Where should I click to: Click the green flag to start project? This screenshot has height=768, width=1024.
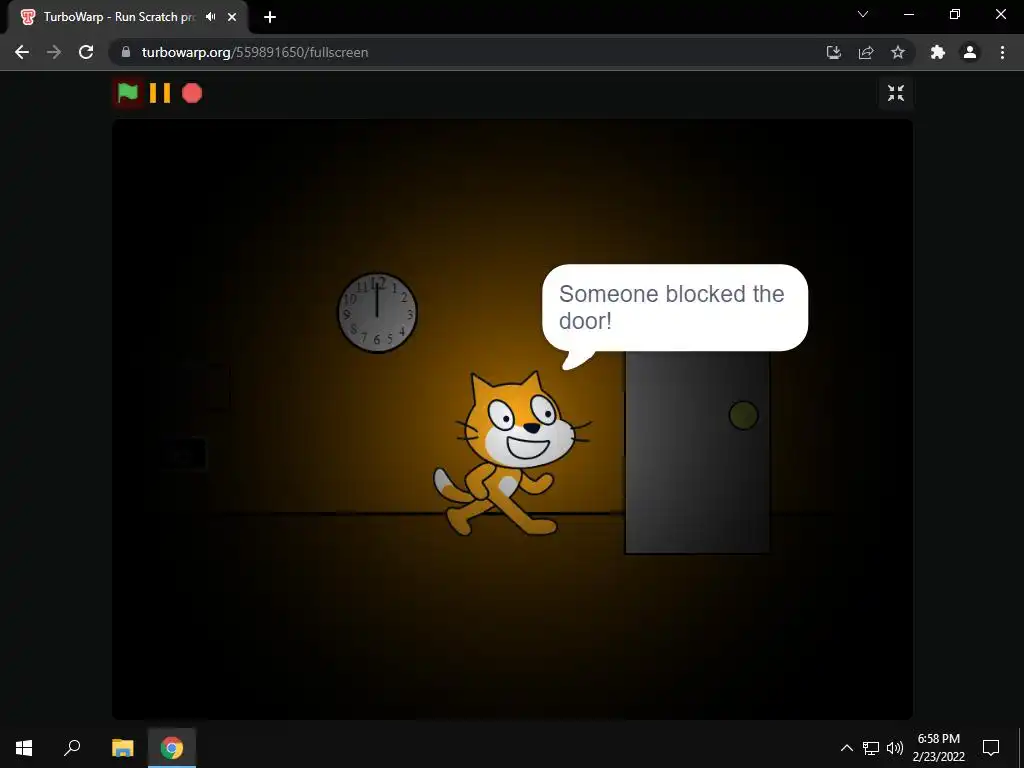click(x=128, y=93)
